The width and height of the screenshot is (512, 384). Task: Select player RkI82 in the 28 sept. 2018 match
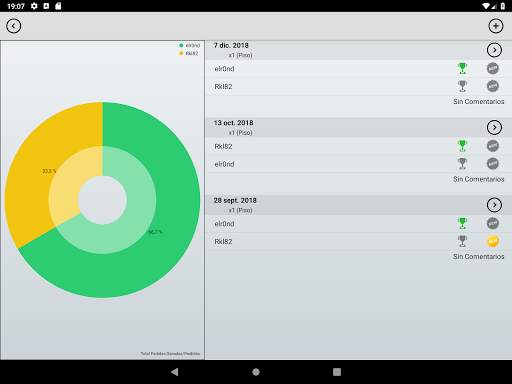coord(223,241)
